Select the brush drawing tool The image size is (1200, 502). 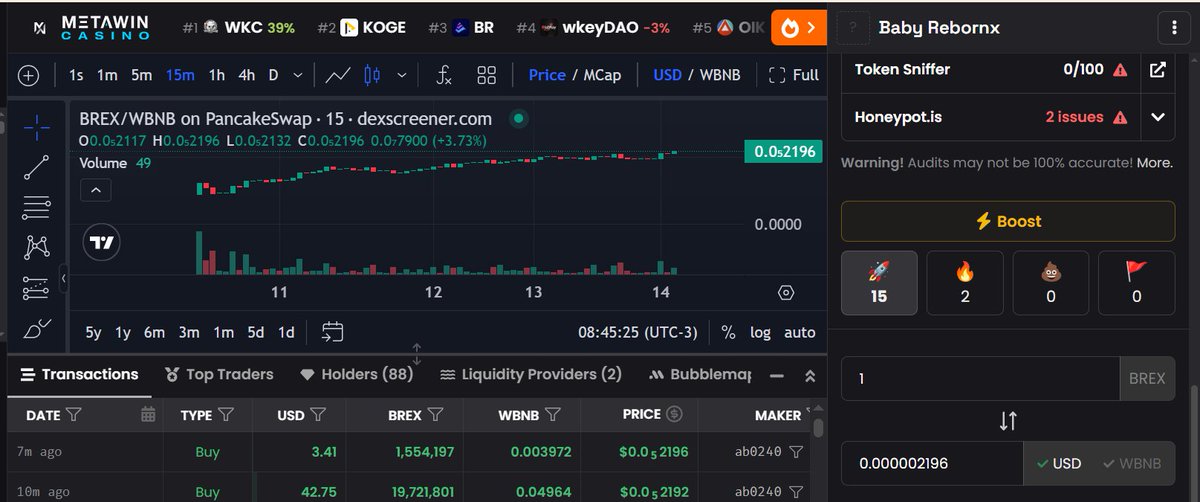36,328
